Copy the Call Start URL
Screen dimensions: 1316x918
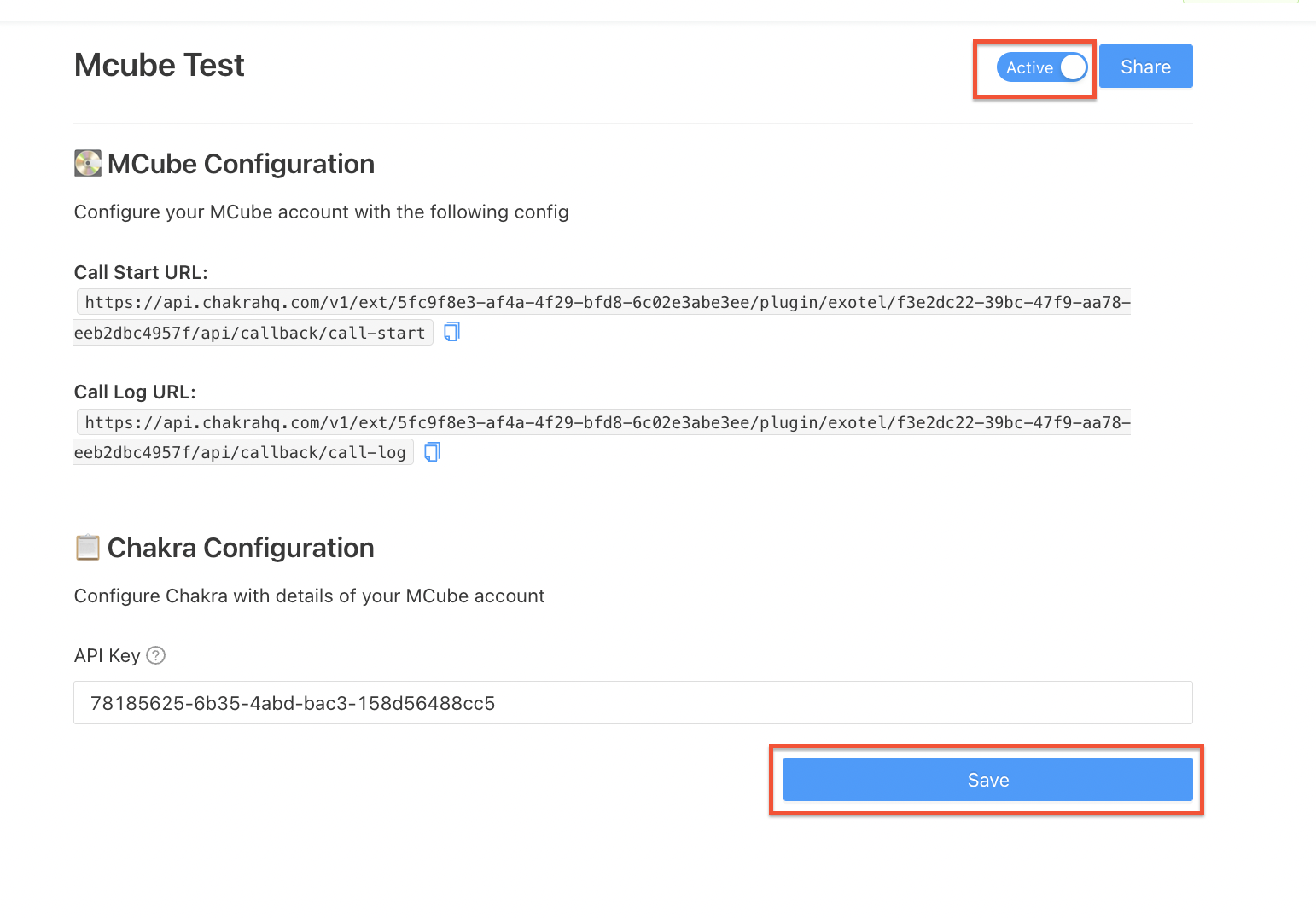tap(451, 332)
